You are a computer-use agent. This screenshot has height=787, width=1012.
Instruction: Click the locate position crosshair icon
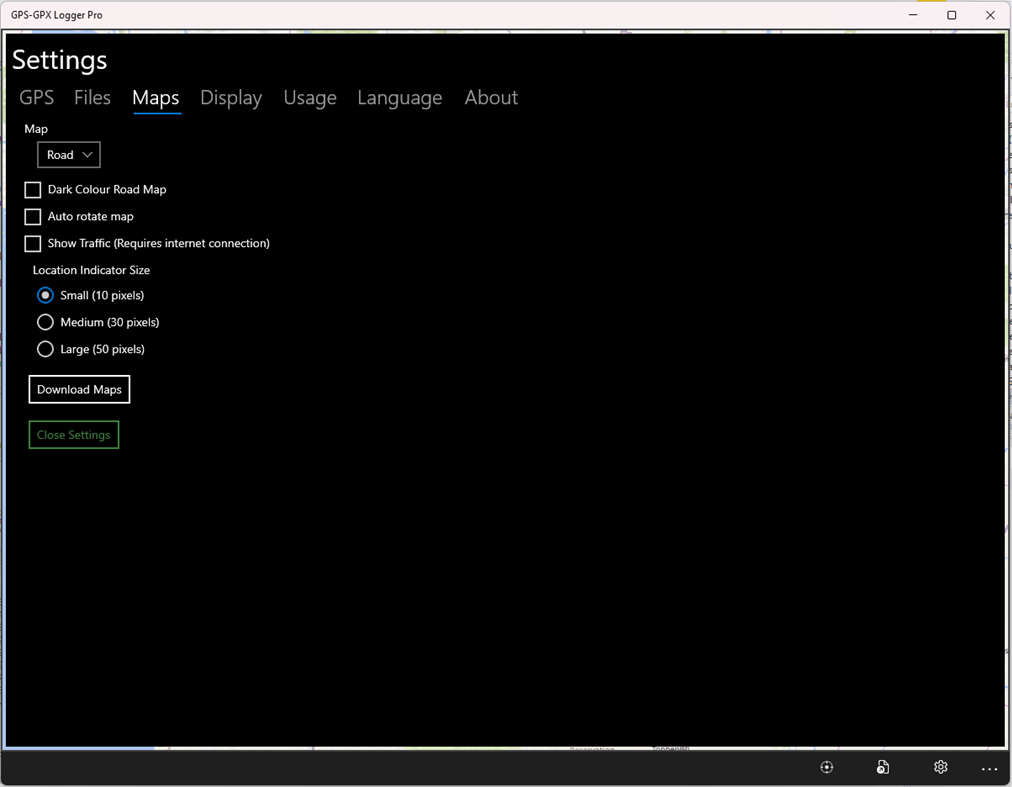pyautogui.click(x=826, y=766)
